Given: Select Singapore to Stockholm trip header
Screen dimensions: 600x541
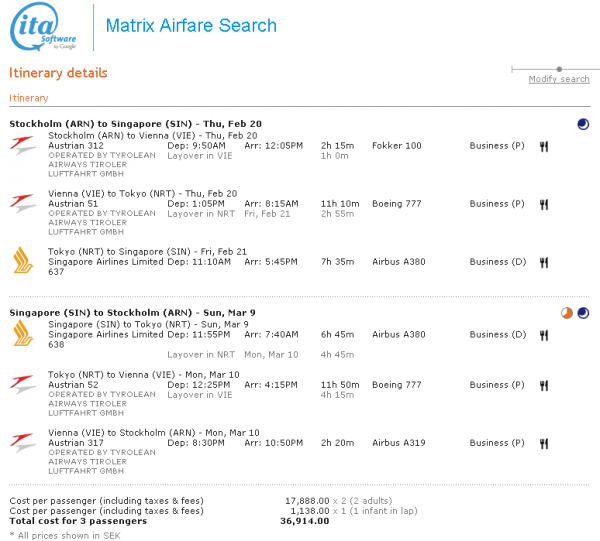Looking at the screenshot, I should point(122,312).
